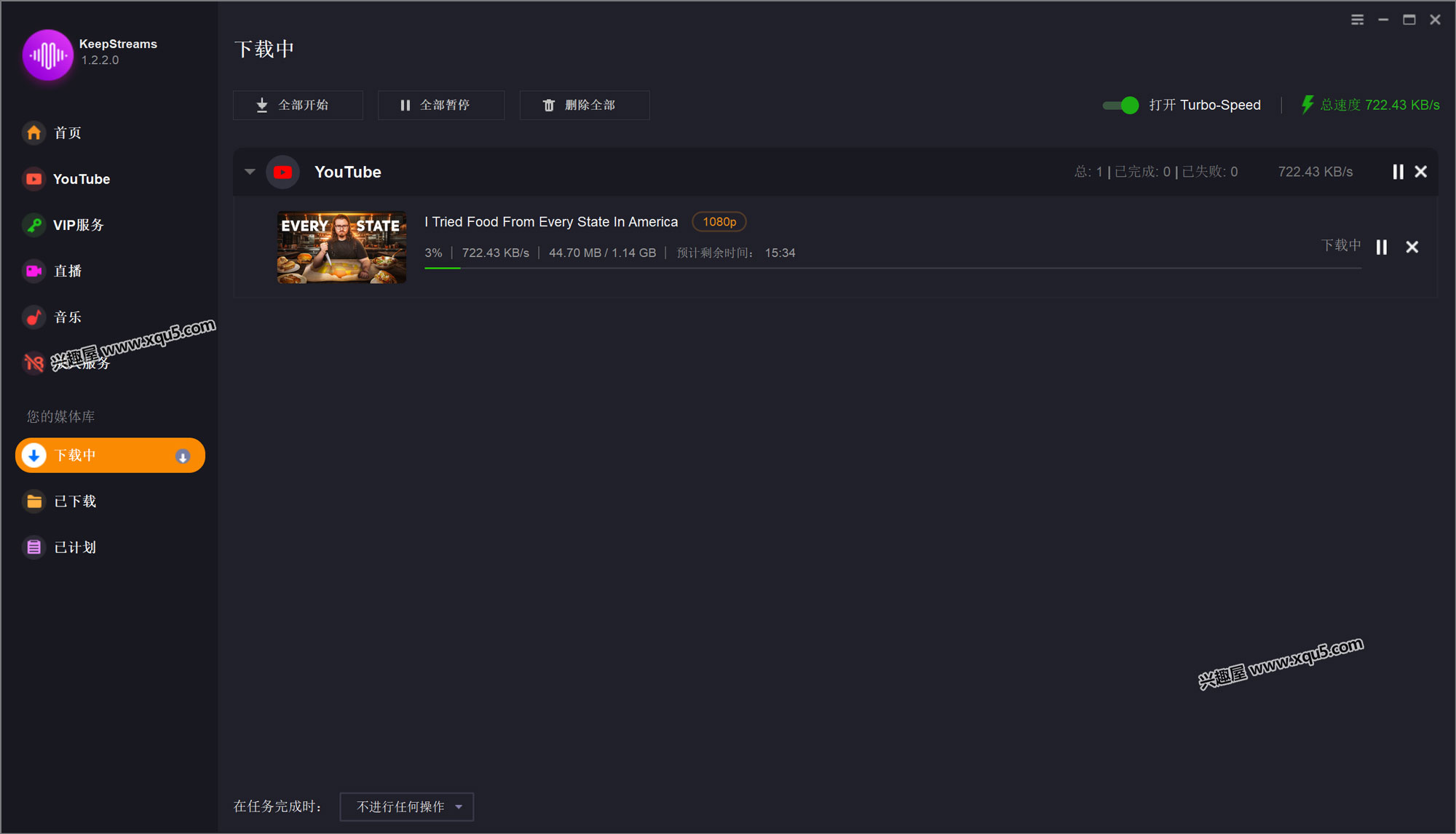This screenshot has height=834, width=1456.
Task: Click the green VIP key icon
Action: 34,225
